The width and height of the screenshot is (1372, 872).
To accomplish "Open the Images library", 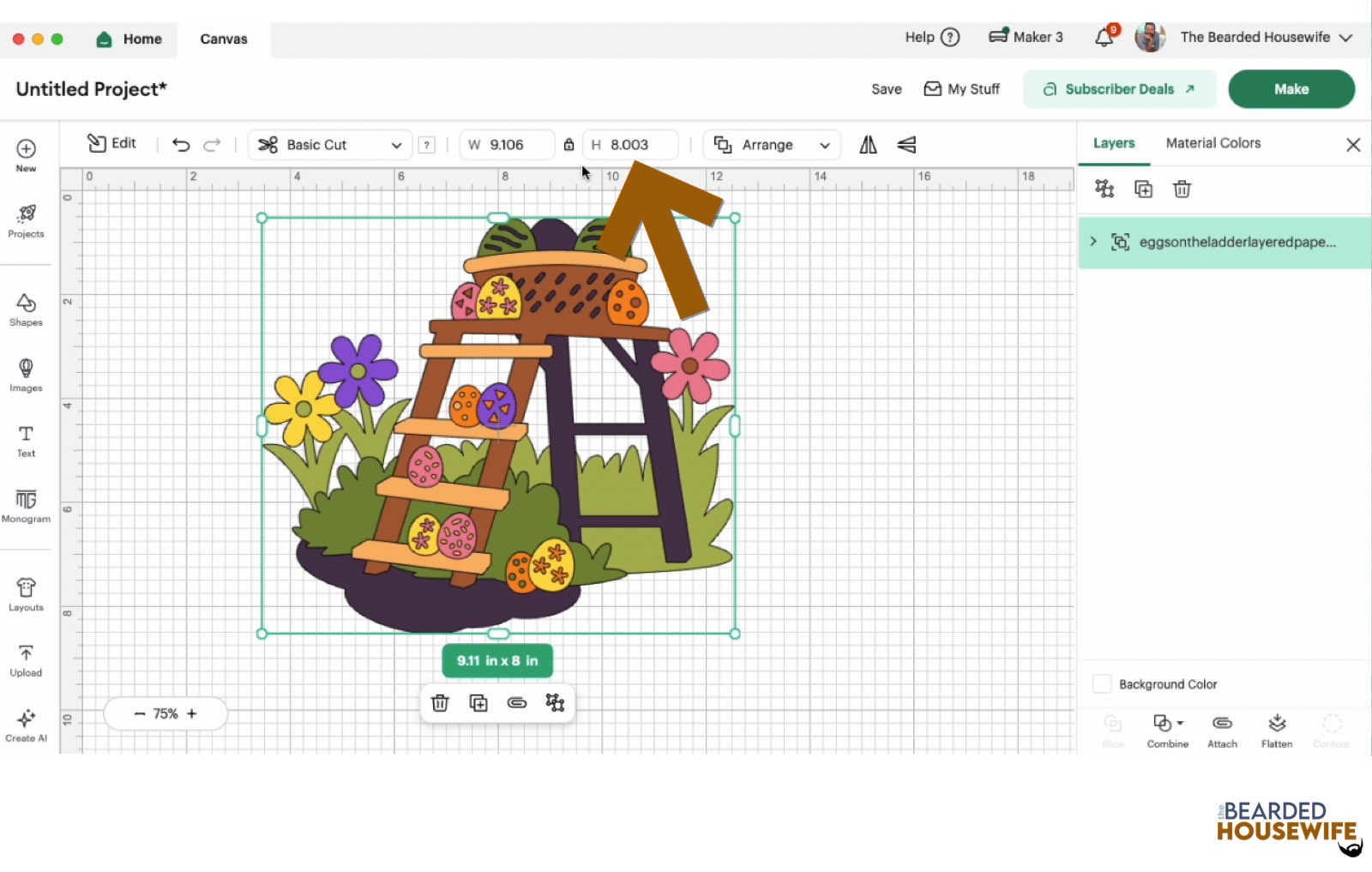I will (x=26, y=376).
